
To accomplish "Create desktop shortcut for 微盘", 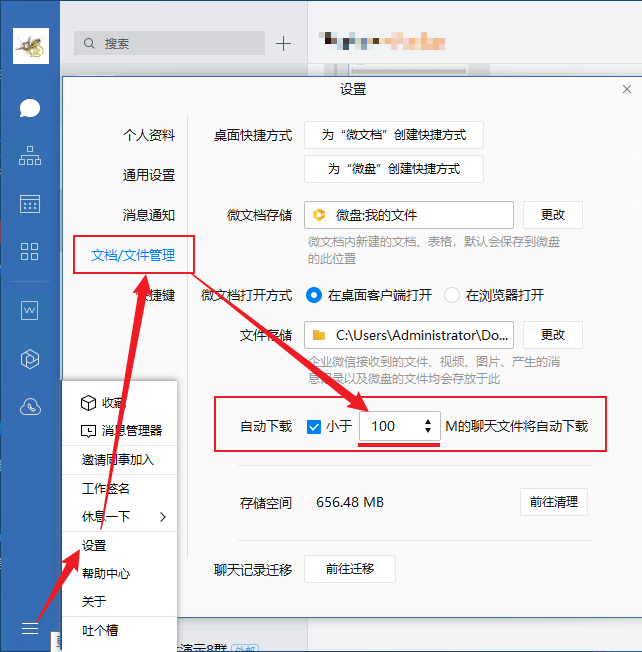I will (394, 169).
